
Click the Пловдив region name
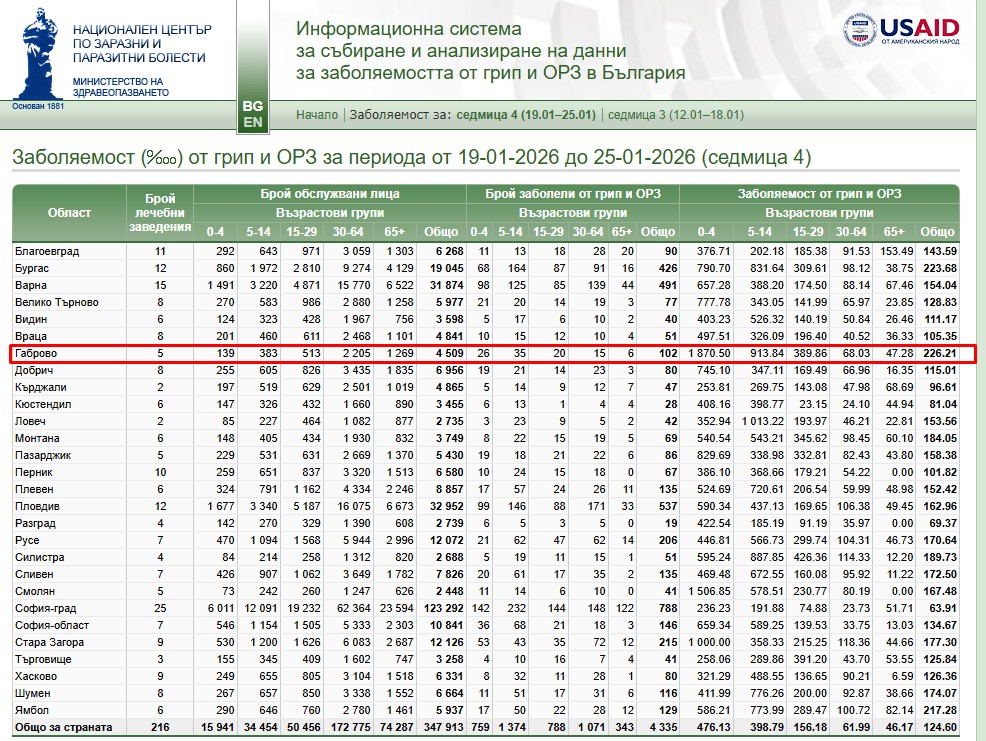pos(37,507)
